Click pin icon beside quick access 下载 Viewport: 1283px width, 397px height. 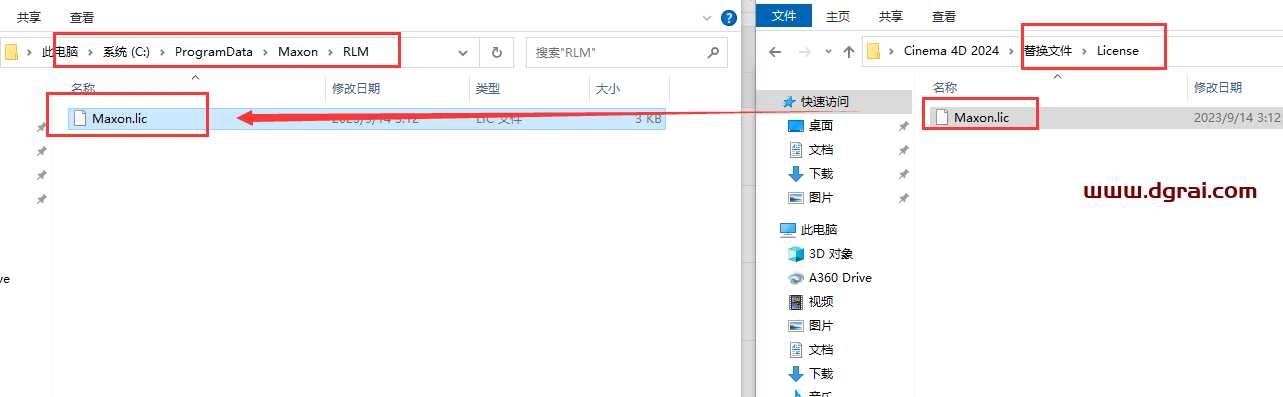coord(903,175)
